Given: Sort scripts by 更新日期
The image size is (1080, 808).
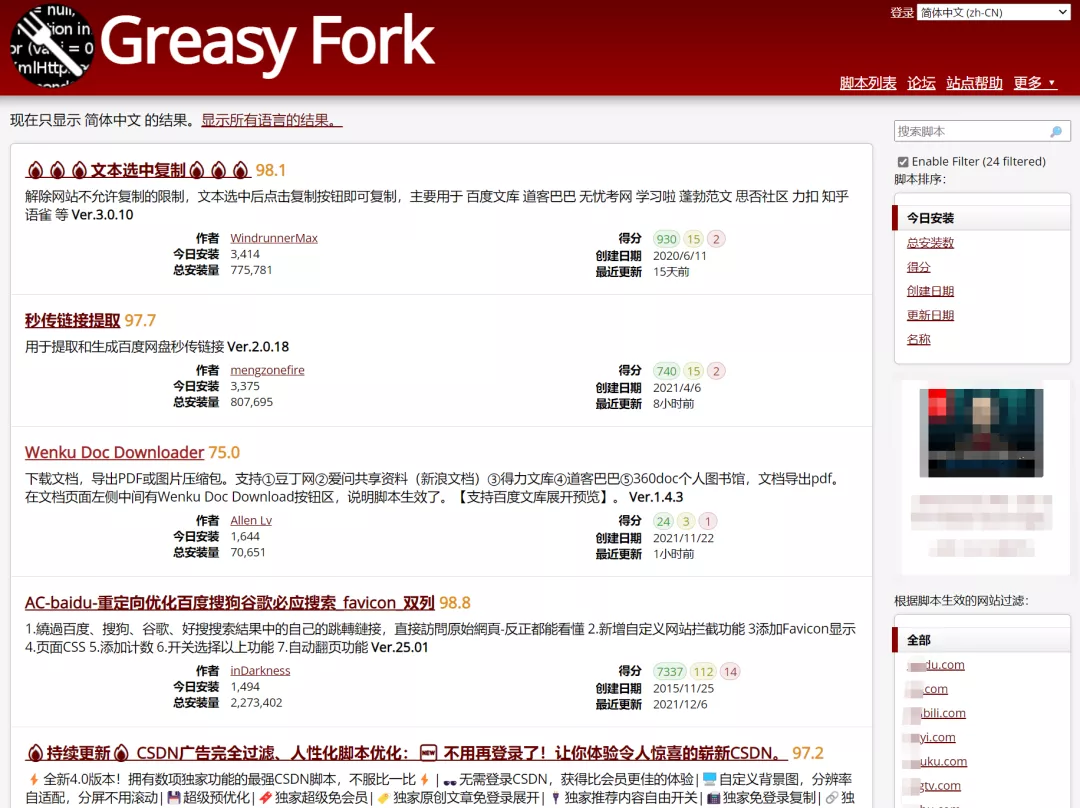Looking at the screenshot, I should [x=931, y=315].
